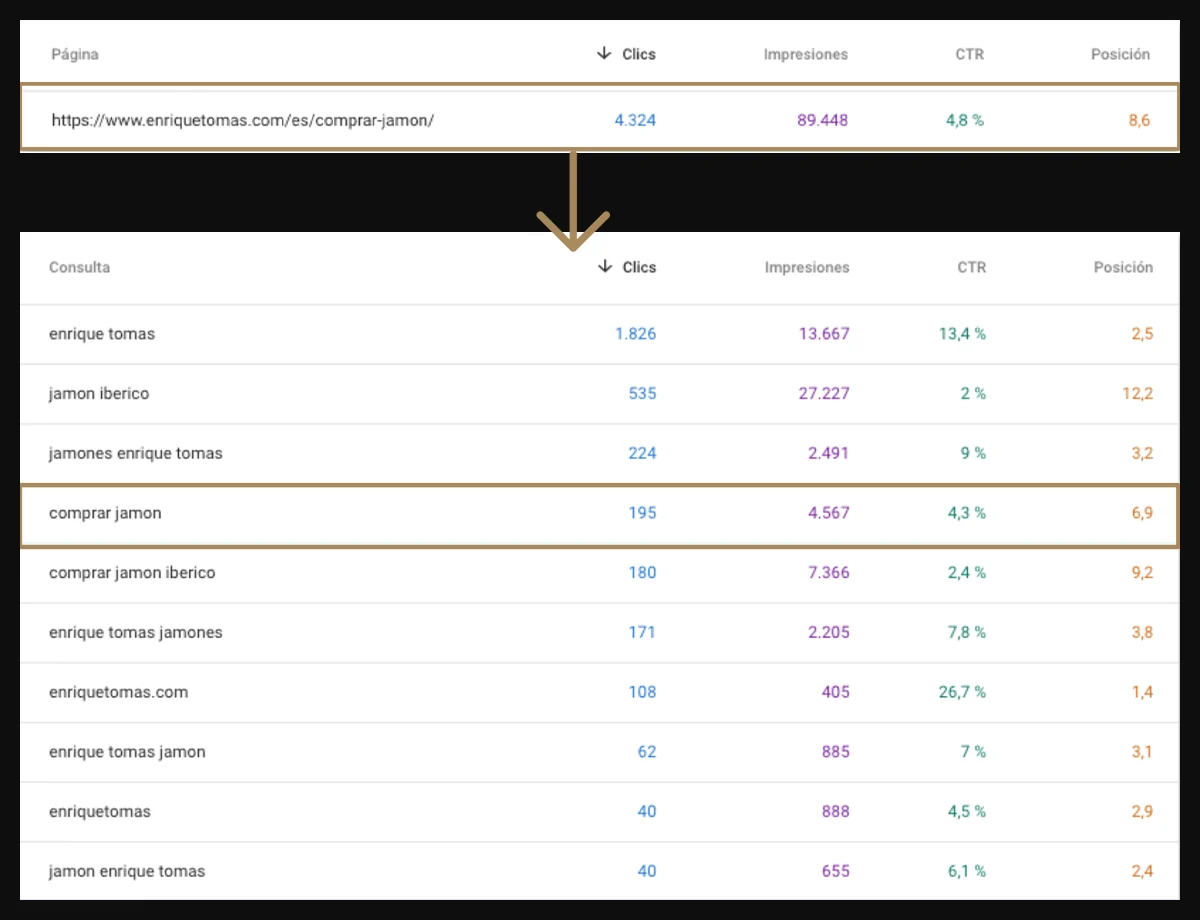The image size is (1200, 920).
Task: Click the 8,6 position value
Action: click(1139, 120)
